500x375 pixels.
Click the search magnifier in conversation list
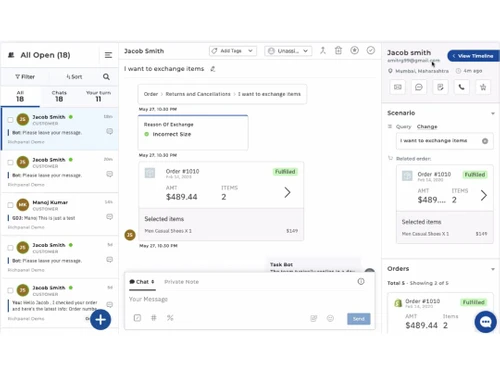point(106,77)
